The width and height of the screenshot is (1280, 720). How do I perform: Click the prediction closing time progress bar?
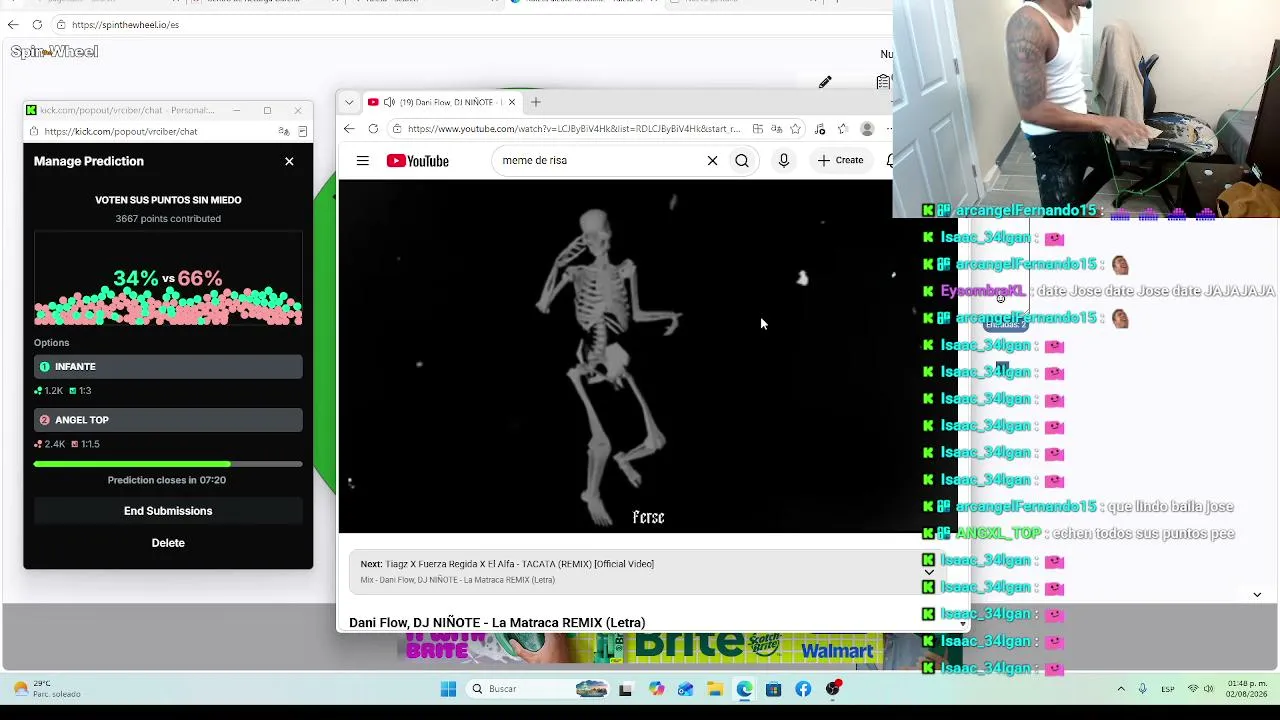click(168, 464)
